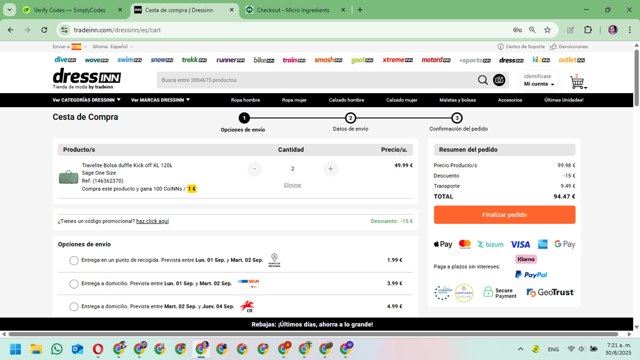
Task: Show hidden system tray icons
Action: [520, 349]
